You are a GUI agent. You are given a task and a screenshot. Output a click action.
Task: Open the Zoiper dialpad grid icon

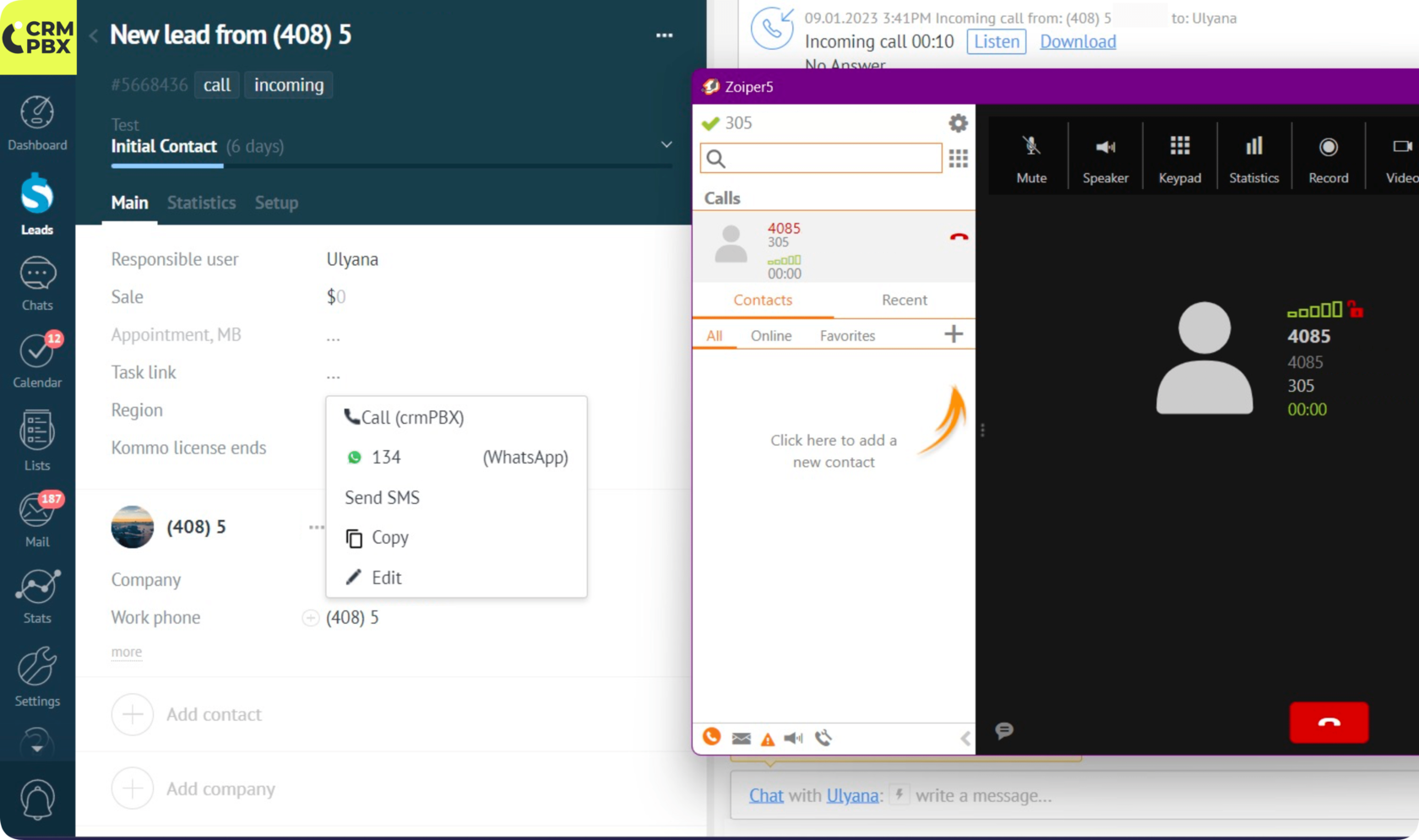point(958,159)
